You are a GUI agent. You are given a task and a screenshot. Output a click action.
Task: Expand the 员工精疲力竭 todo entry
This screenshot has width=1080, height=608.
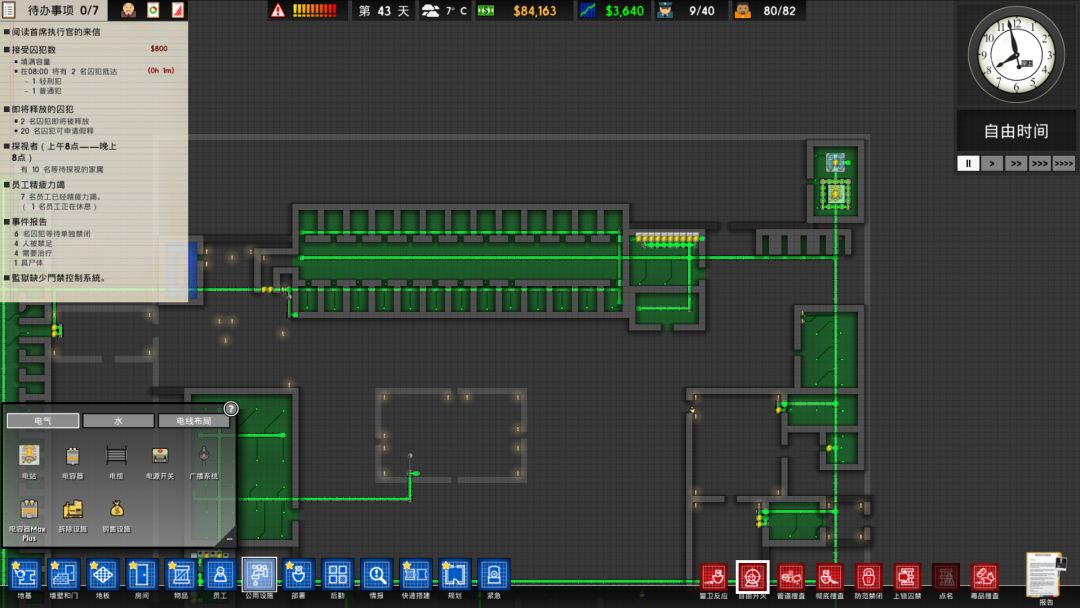[38, 185]
